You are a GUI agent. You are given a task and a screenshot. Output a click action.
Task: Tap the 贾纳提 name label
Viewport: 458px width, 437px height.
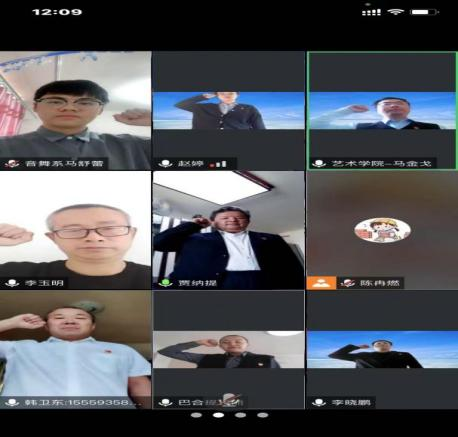(198, 283)
